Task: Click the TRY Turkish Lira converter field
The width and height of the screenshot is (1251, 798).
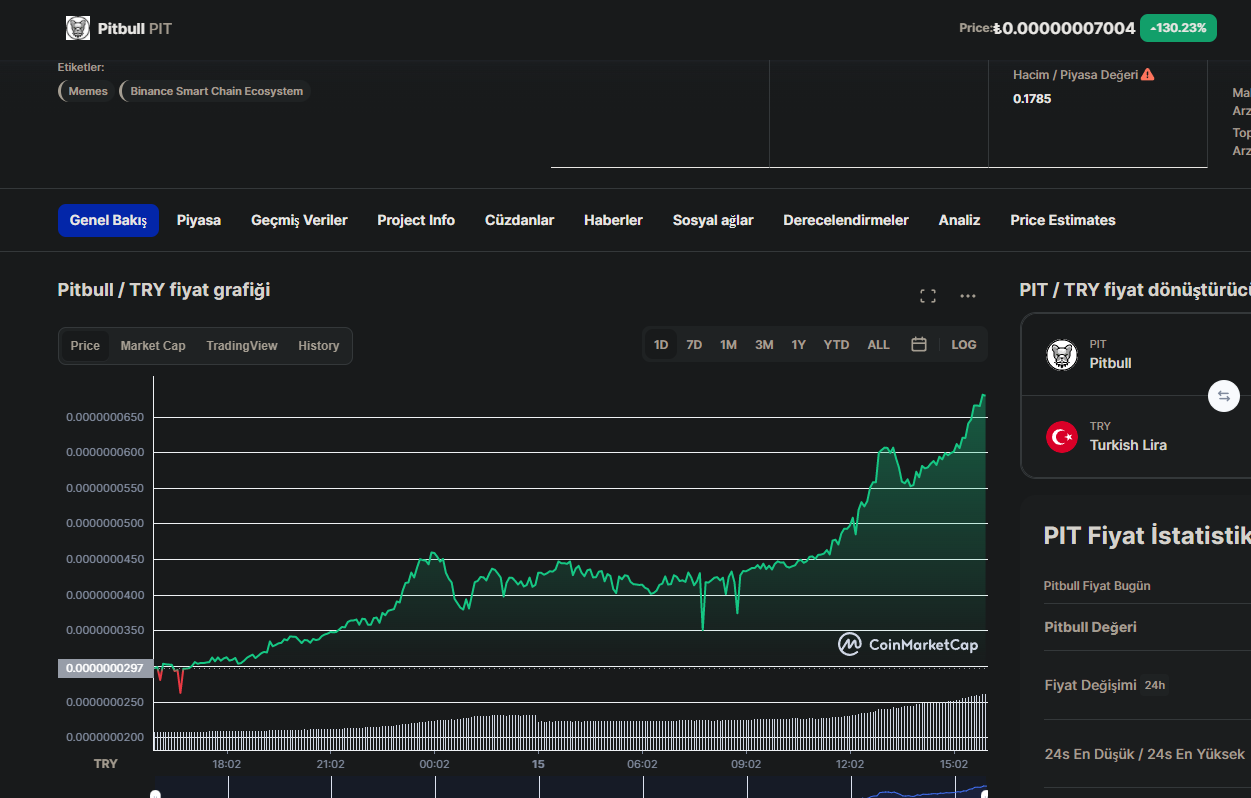Action: pyautogui.click(x=1136, y=436)
